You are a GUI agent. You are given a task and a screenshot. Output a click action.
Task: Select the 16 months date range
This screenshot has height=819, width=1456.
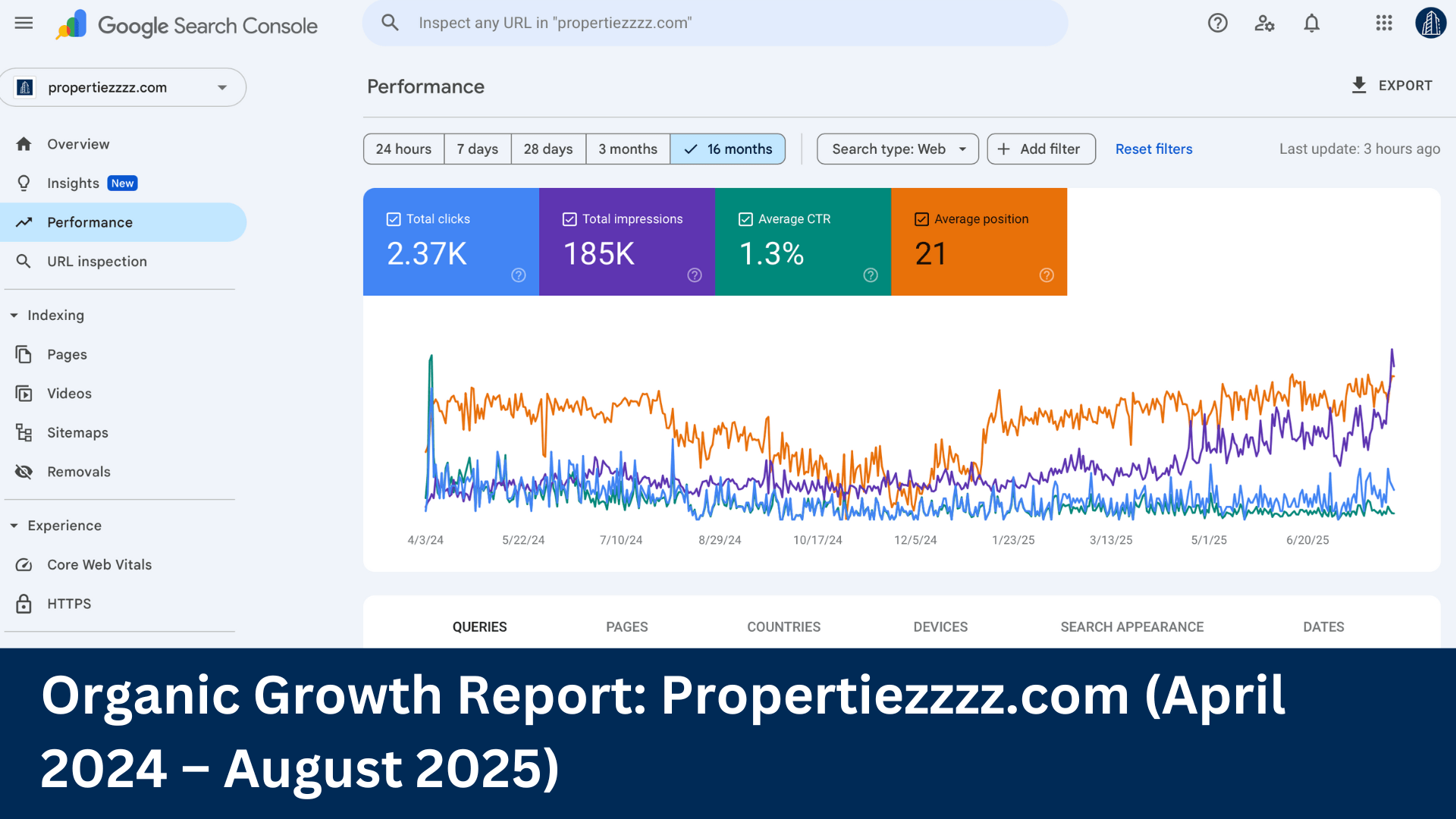click(728, 149)
